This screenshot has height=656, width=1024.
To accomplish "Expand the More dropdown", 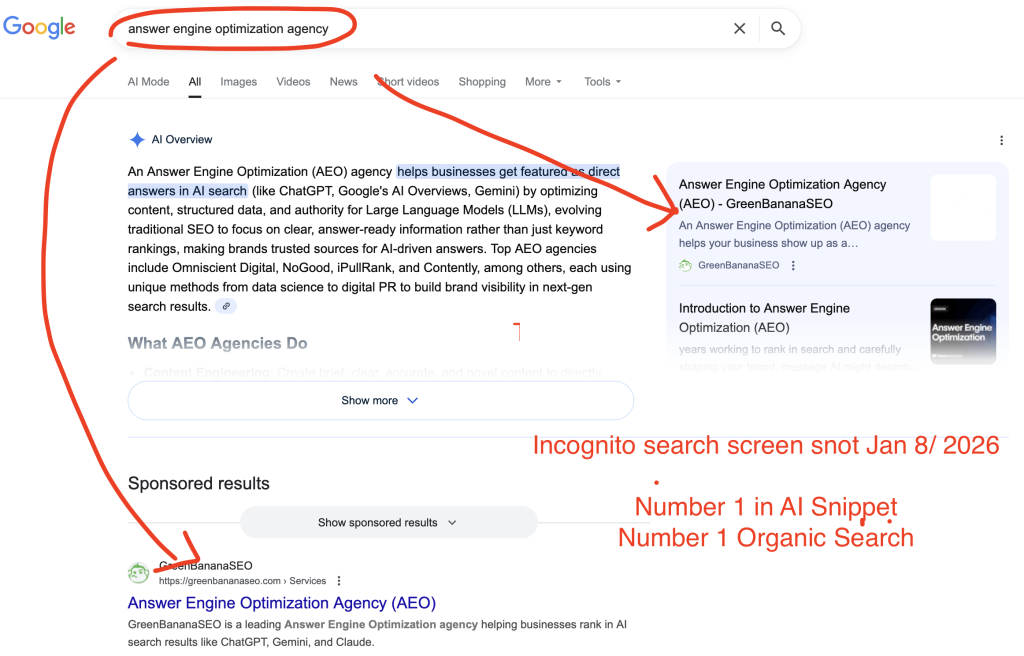I will 543,82.
